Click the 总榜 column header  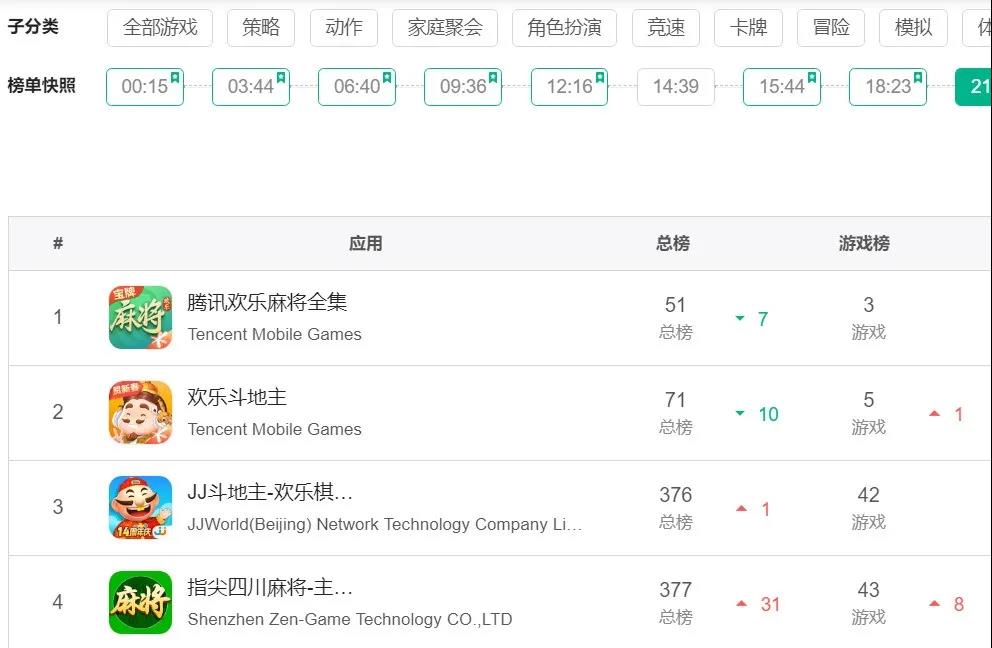[673, 243]
